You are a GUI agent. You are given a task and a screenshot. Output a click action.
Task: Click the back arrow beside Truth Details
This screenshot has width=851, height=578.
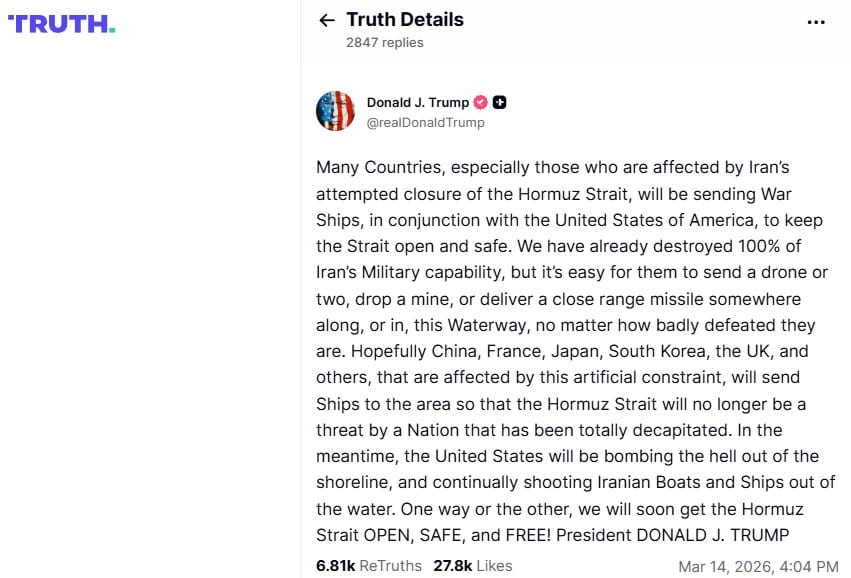[326, 20]
